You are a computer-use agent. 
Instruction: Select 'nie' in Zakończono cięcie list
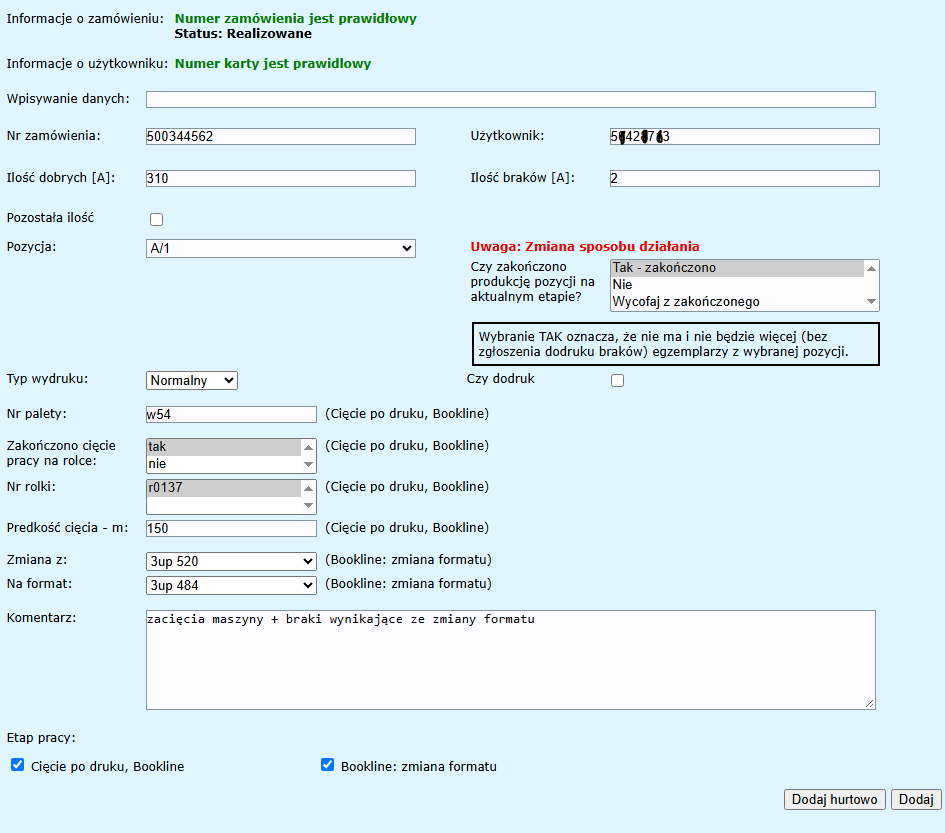click(224, 464)
